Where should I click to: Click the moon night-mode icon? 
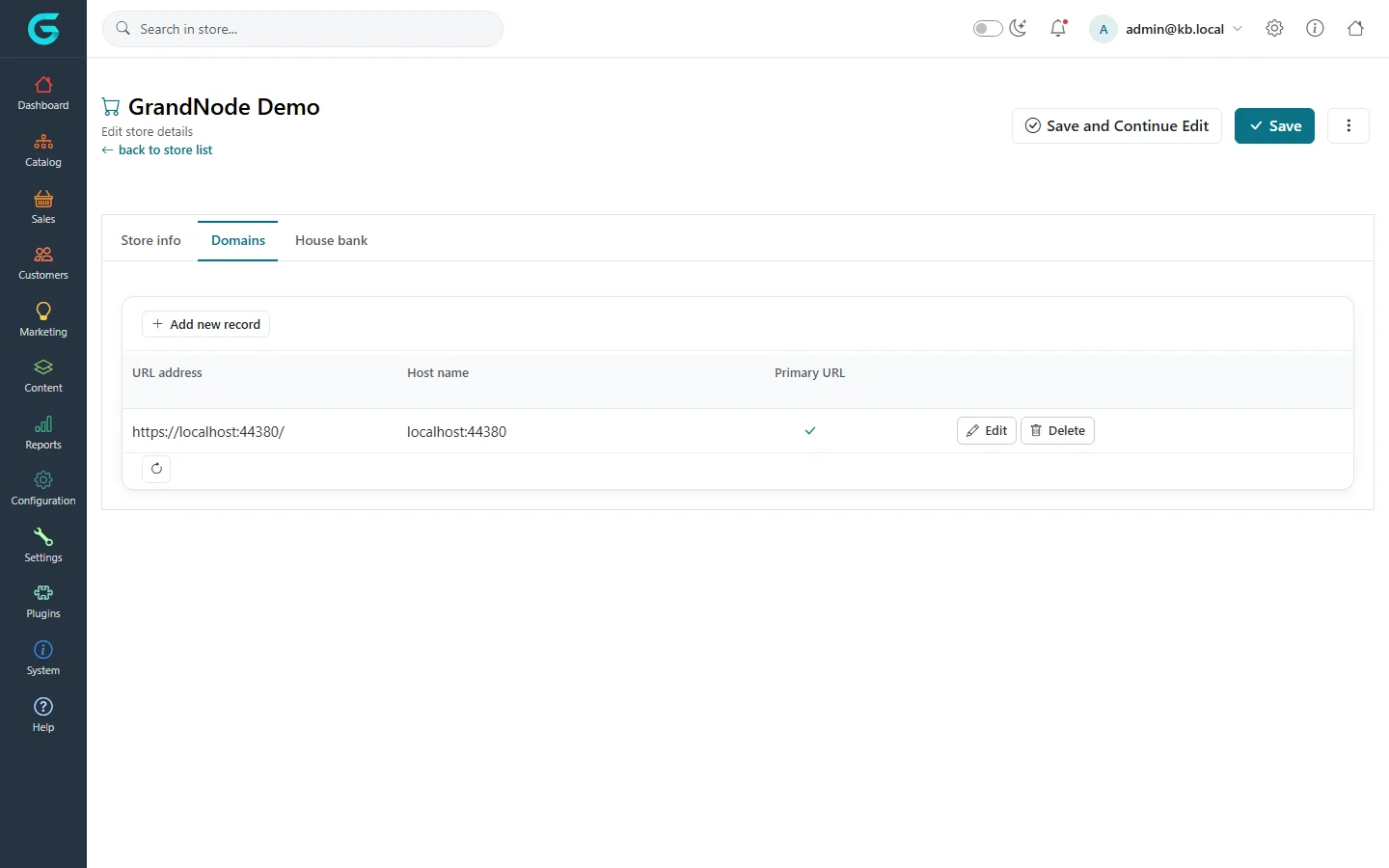[1019, 28]
